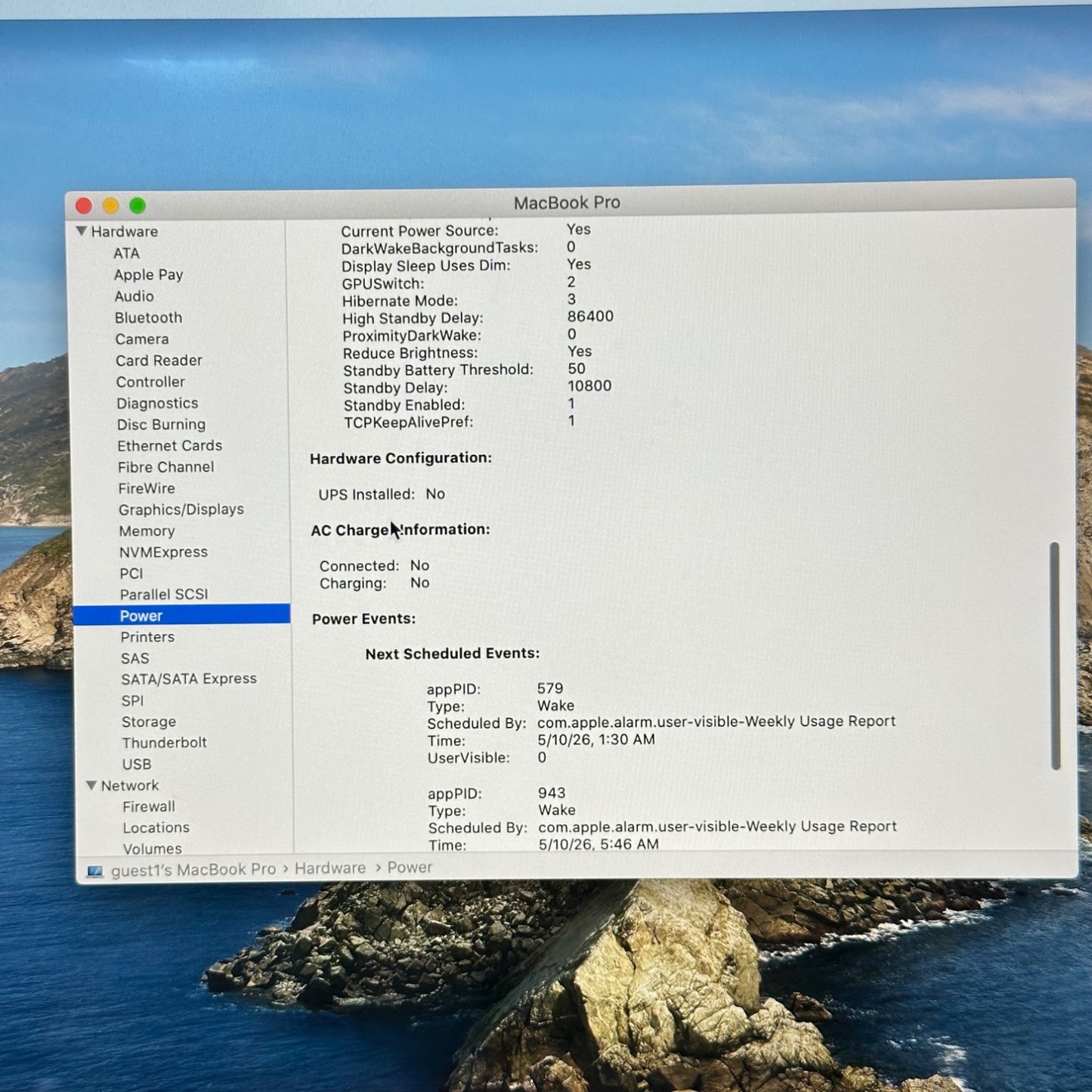Open the Parallel SCSI entry
The image size is (1092, 1092).
pos(163,595)
